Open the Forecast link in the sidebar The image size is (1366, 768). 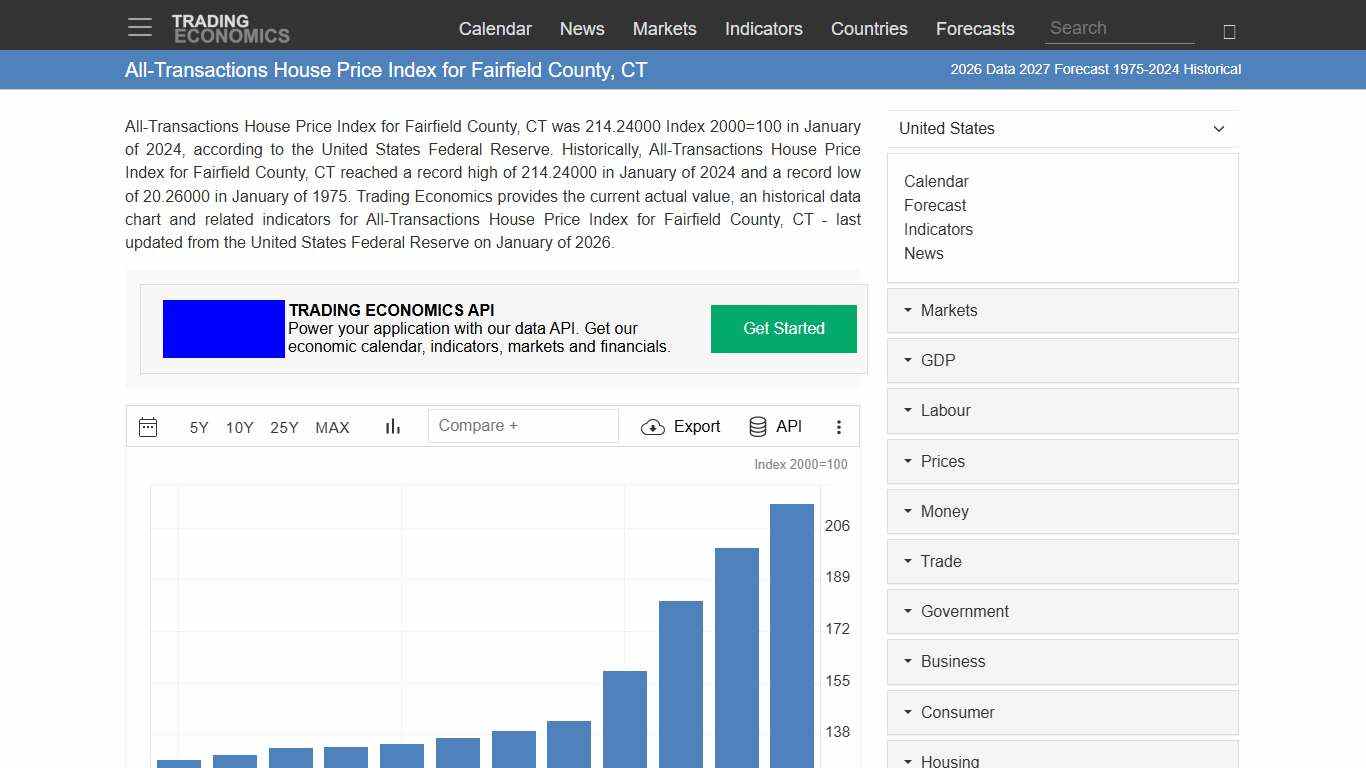934,205
